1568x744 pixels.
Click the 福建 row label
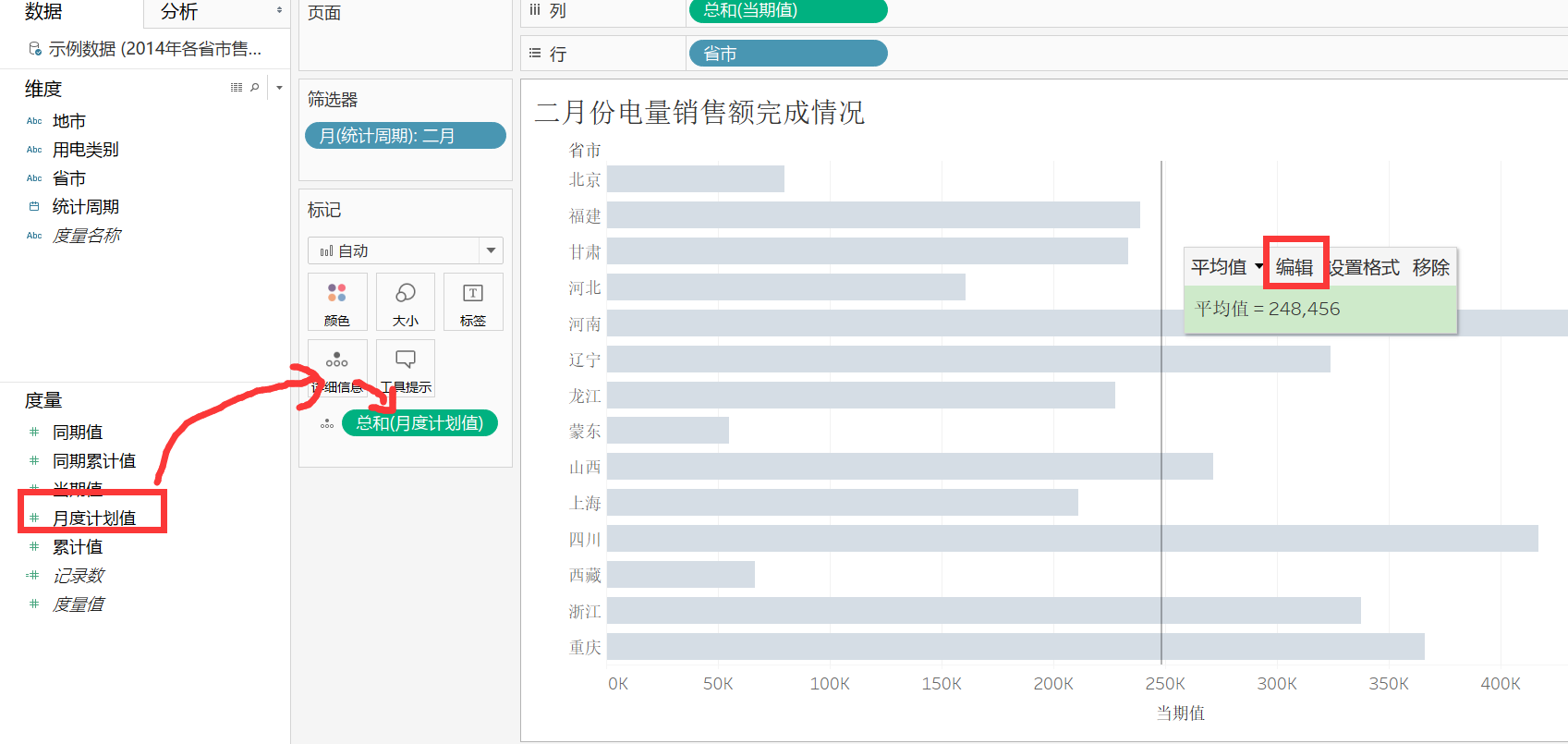pos(585,215)
